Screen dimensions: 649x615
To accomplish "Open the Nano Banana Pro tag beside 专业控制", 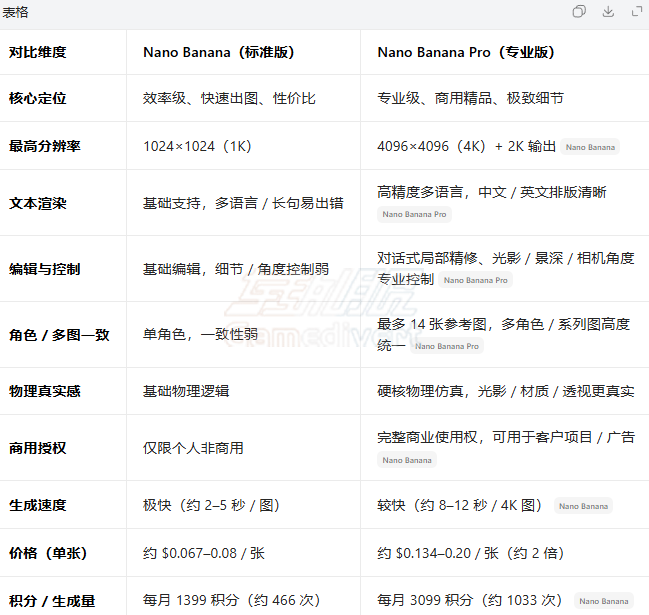I will pyautogui.click(x=476, y=280).
